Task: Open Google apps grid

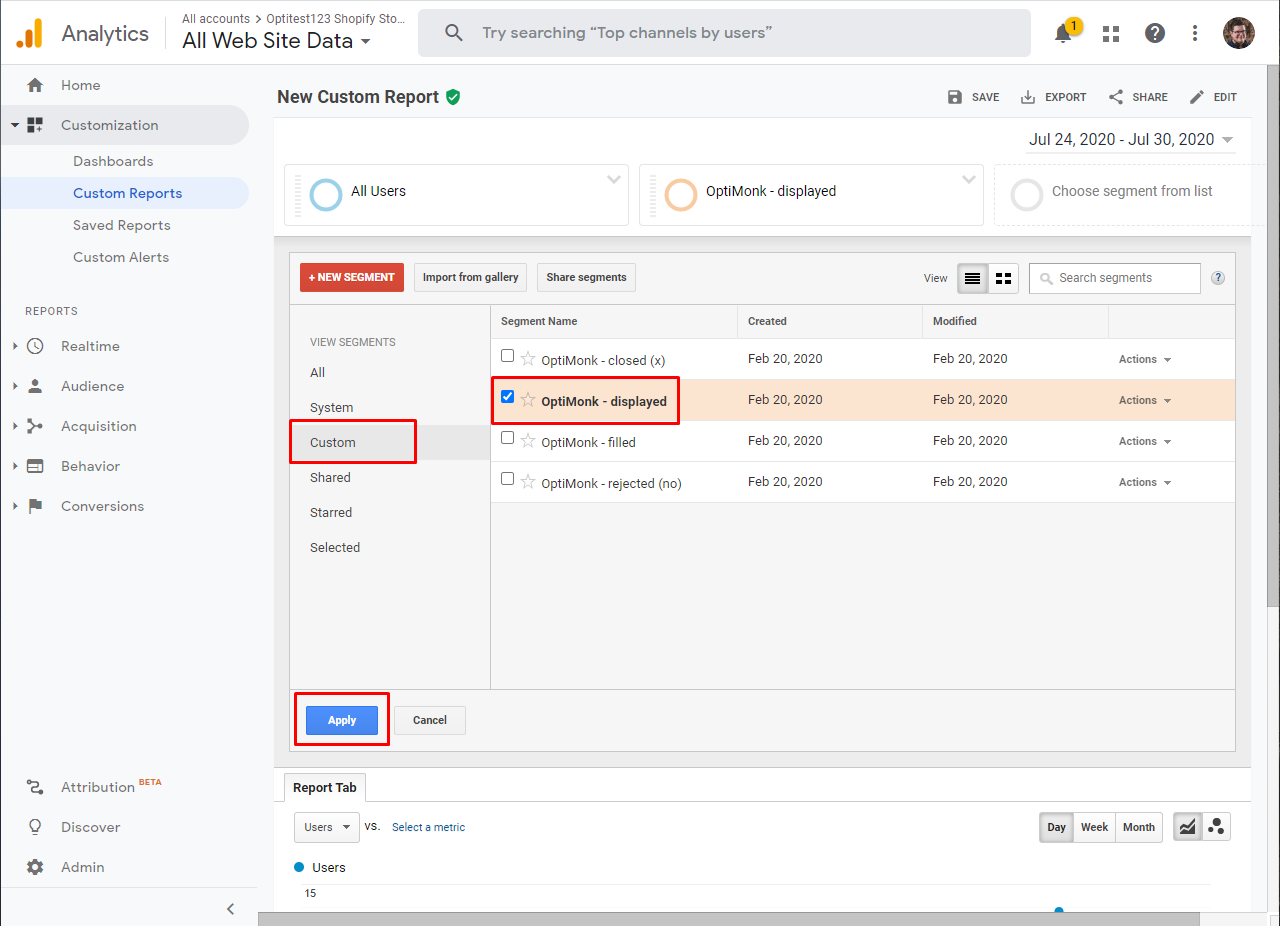Action: tap(1111, 33)
